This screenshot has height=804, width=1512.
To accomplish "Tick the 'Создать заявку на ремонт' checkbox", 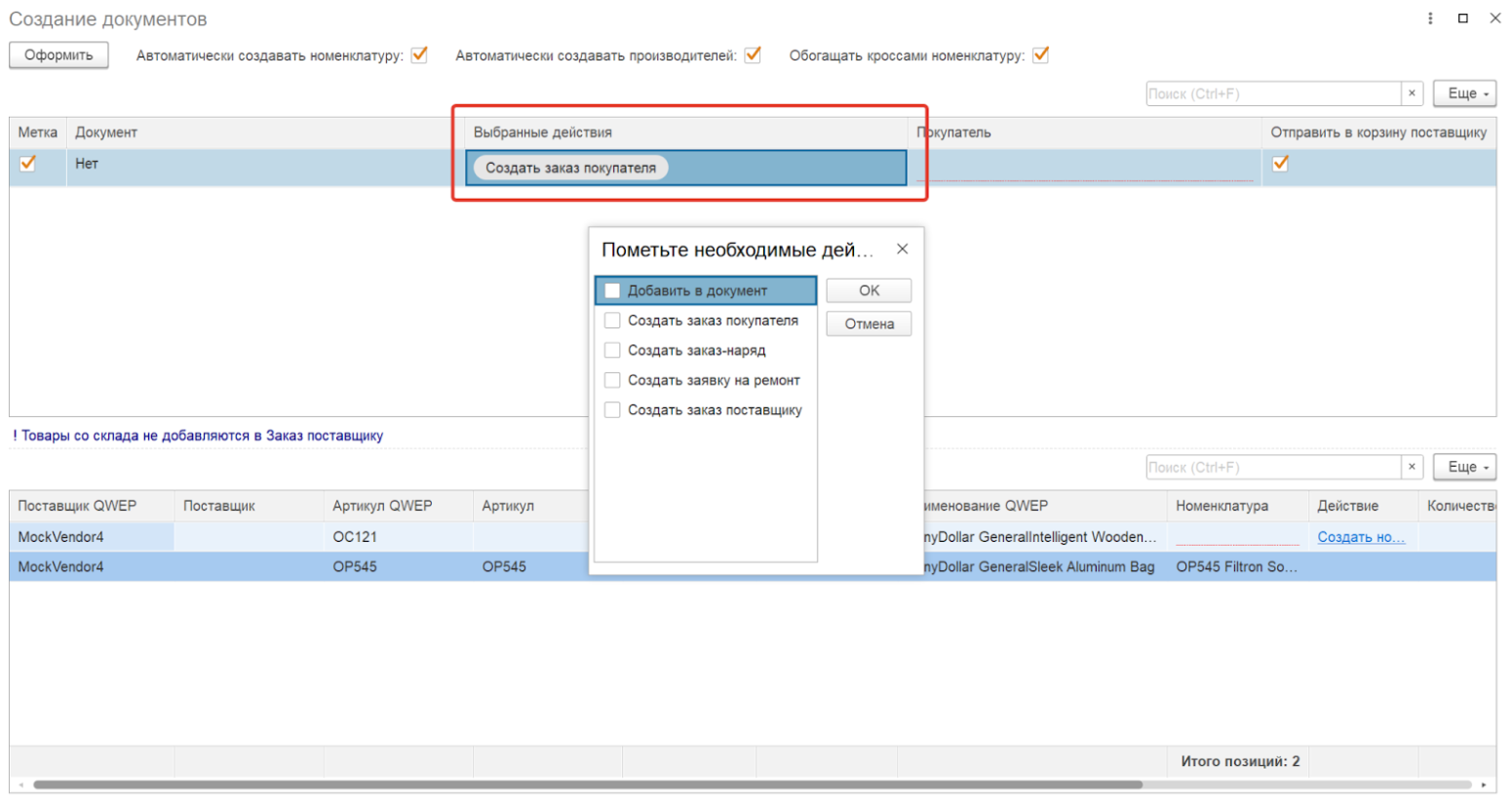I will point(612,380).
